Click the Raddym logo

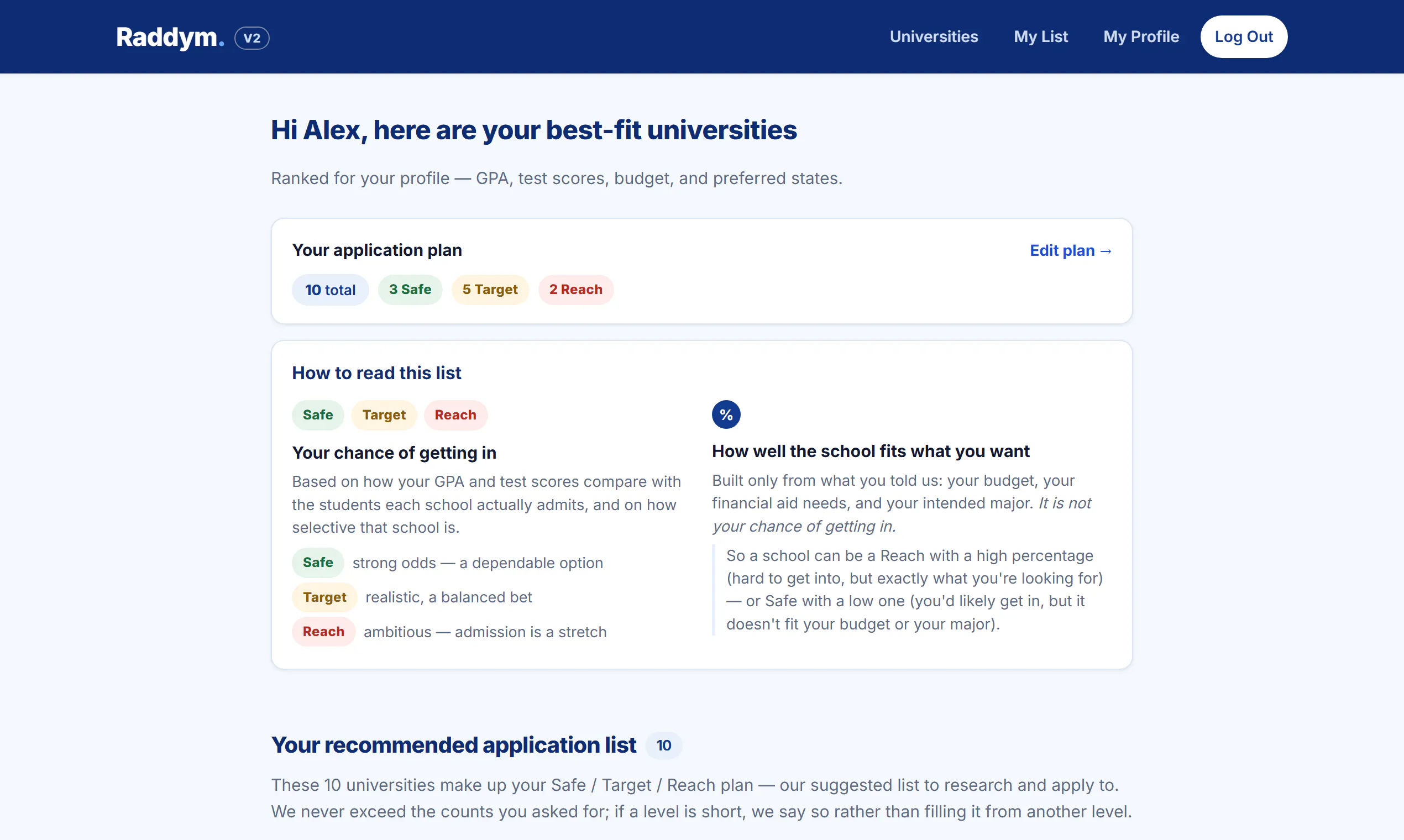pos(170,38)
